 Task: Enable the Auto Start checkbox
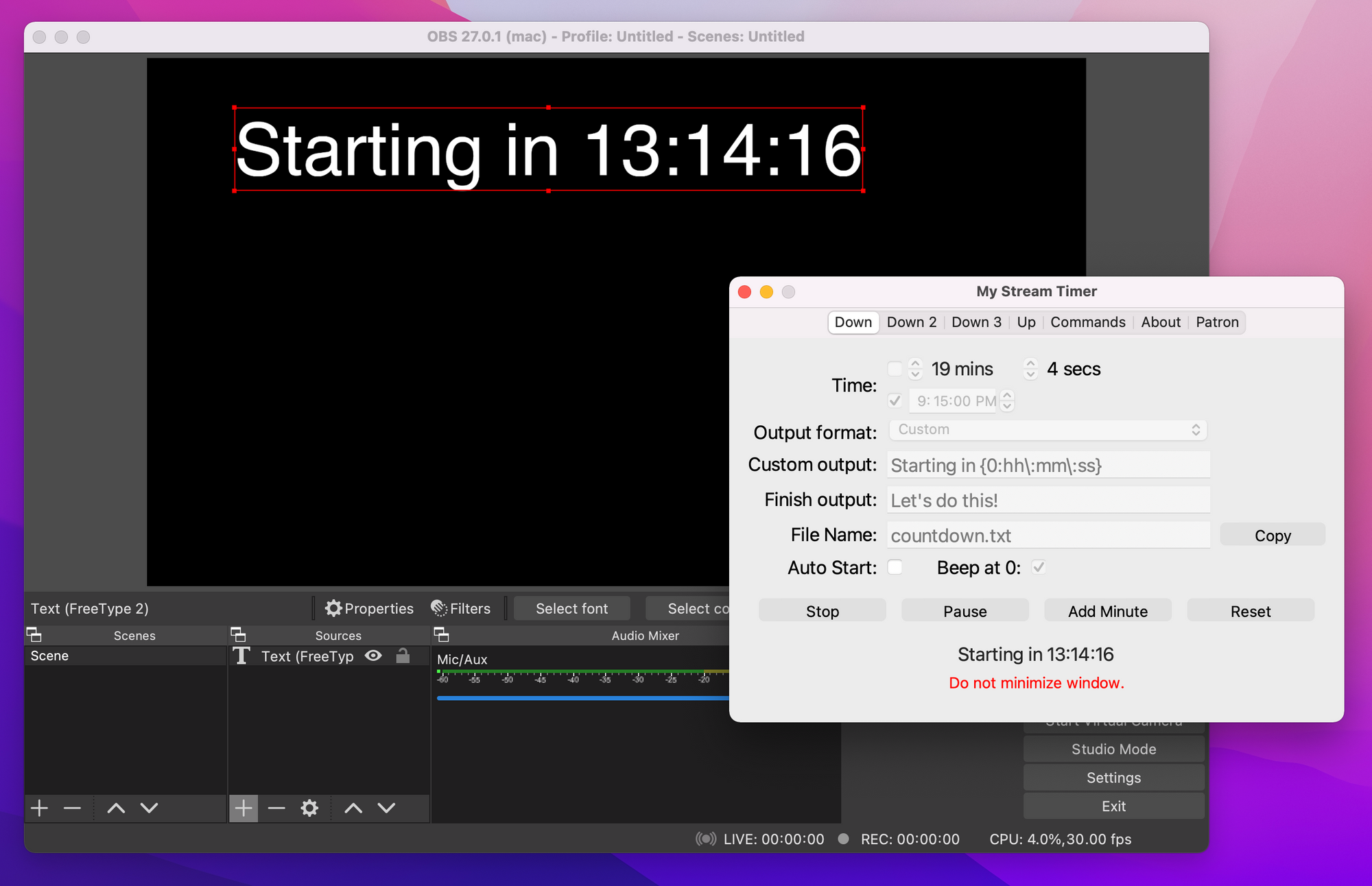895,568
